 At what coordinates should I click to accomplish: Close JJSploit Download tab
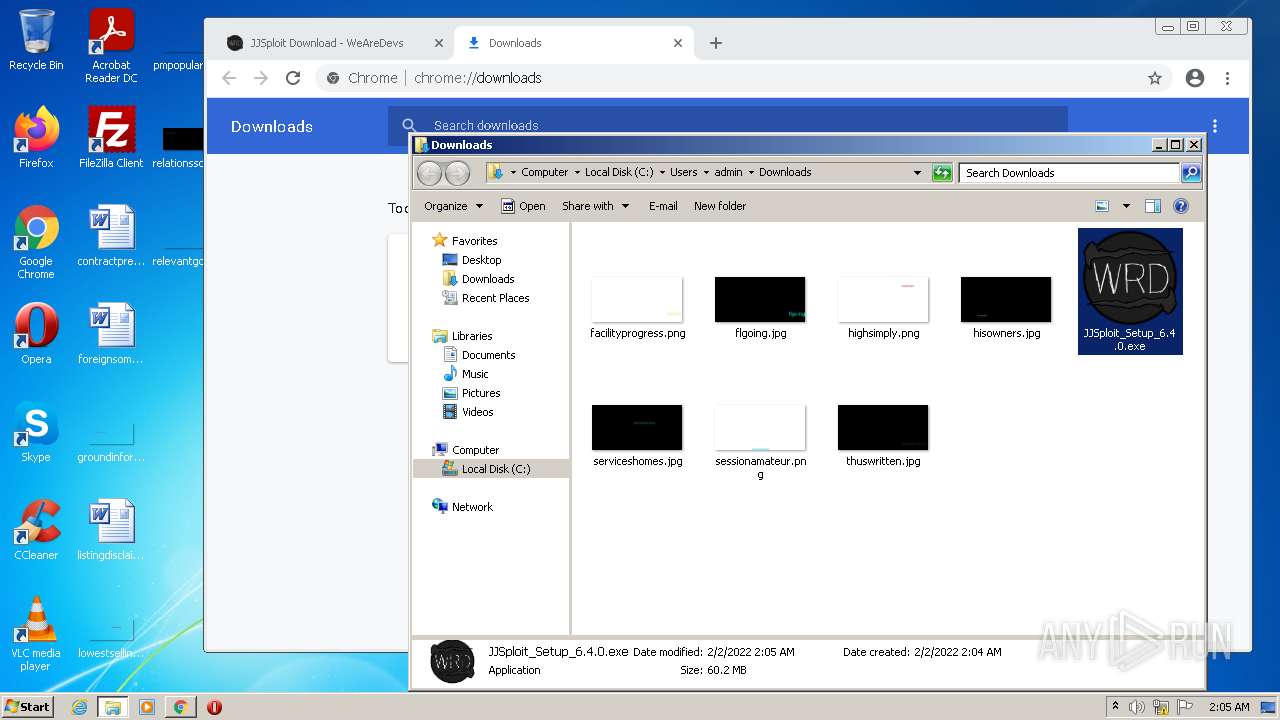coord(439,43)
